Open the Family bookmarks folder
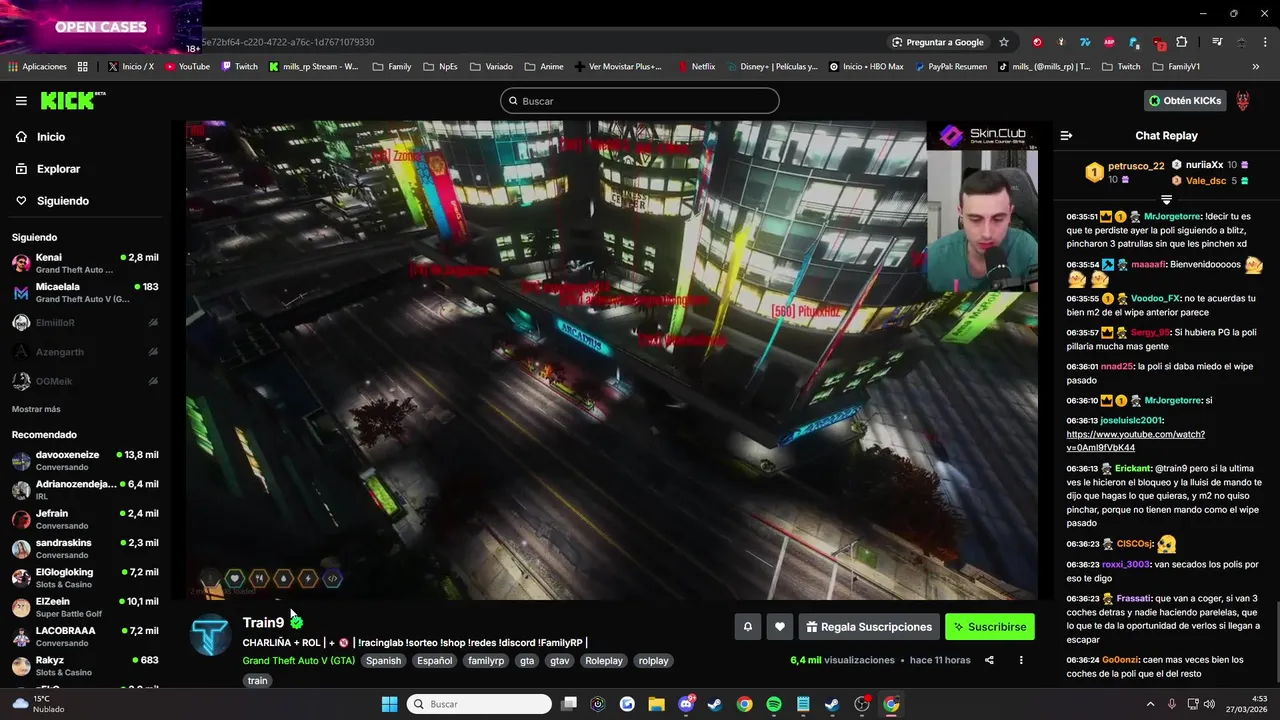Screen dimensions: 1280x720 pyautogui.click(x=391, y=67)
